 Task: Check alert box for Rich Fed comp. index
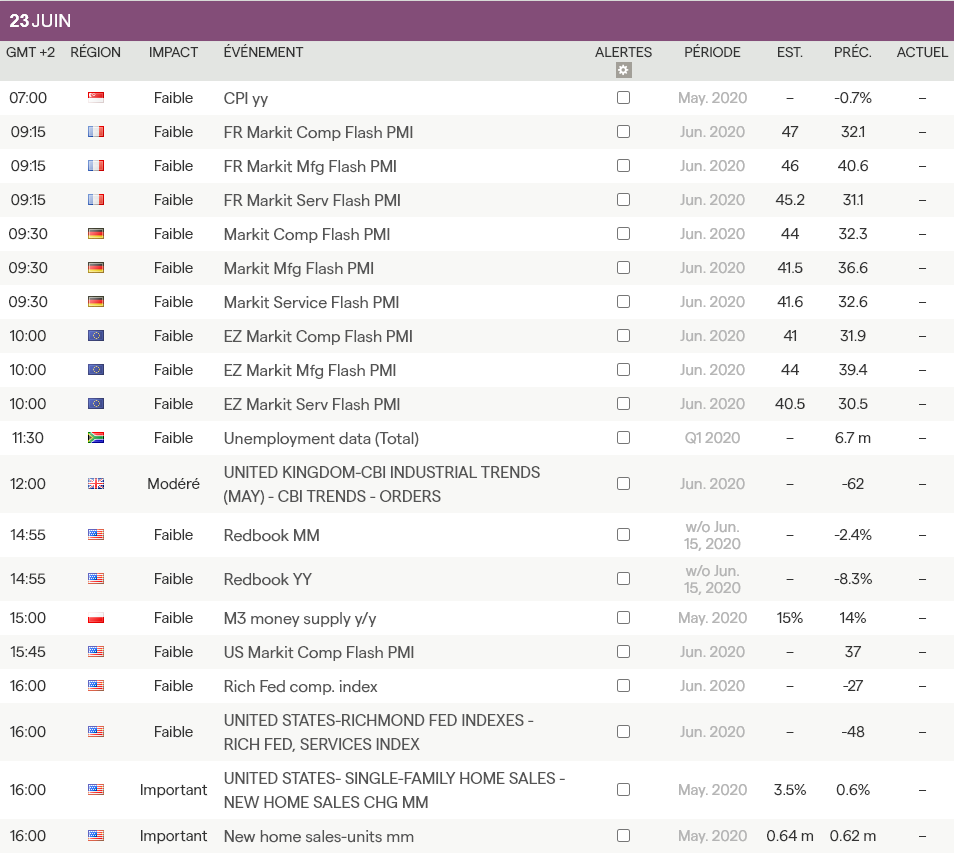623,686
